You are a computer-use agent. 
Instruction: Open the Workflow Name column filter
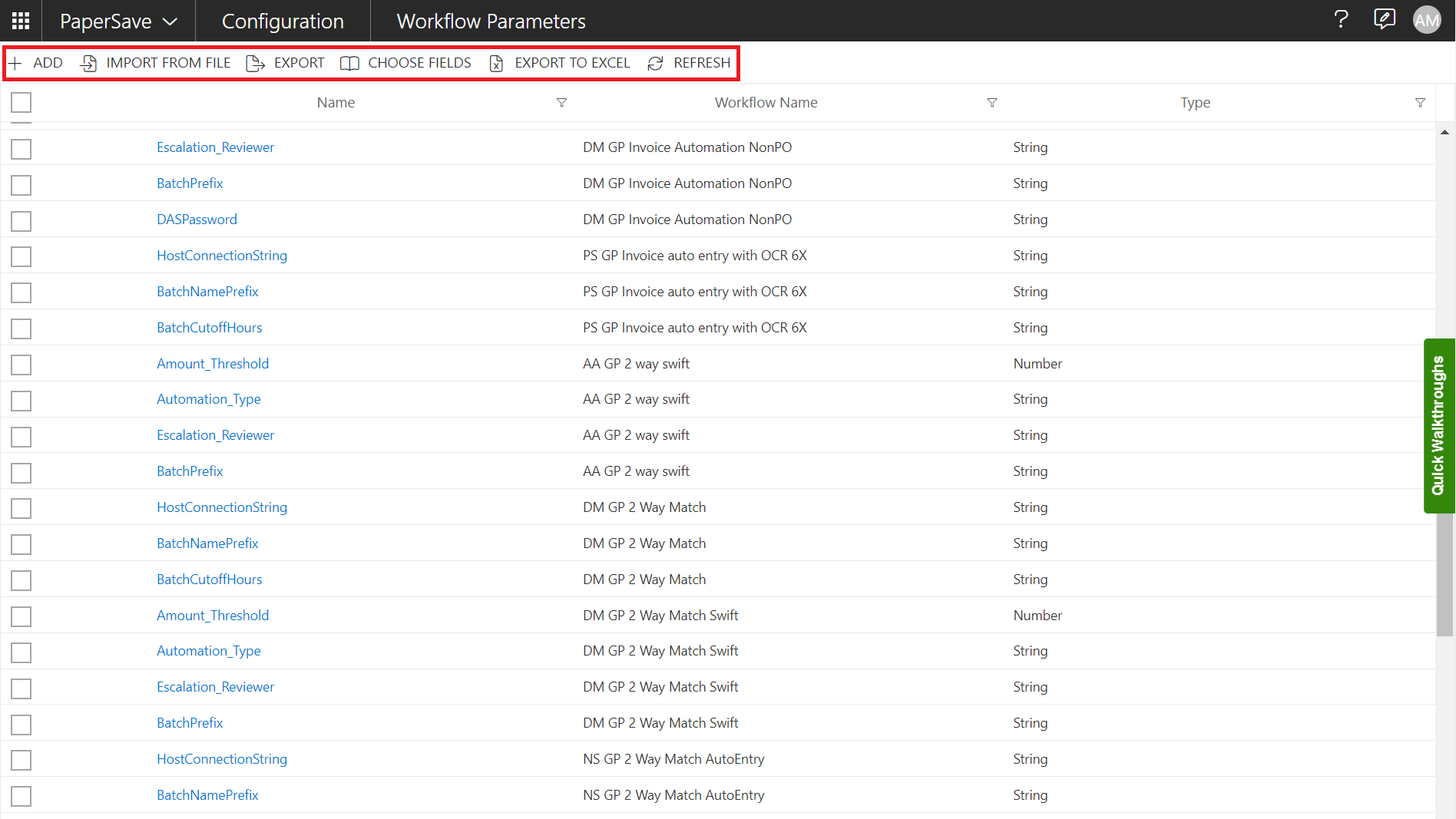(991, 103)
